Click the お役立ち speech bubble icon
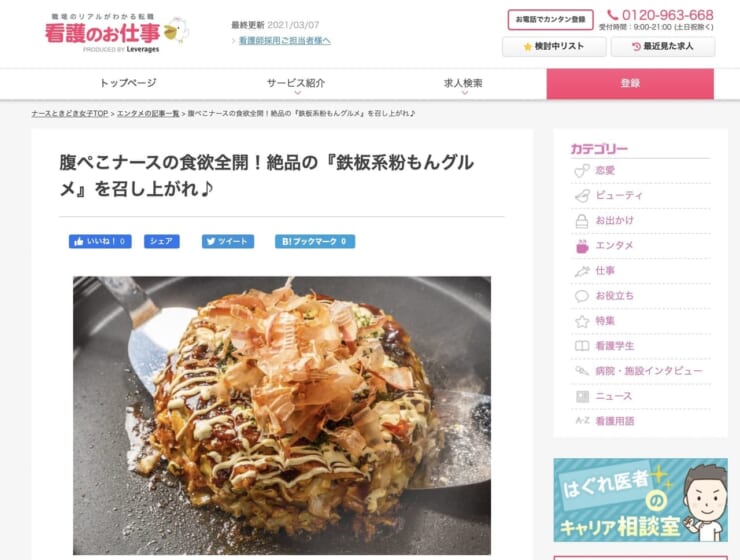This screenshot has height=560, width=740. pos(582,296)
